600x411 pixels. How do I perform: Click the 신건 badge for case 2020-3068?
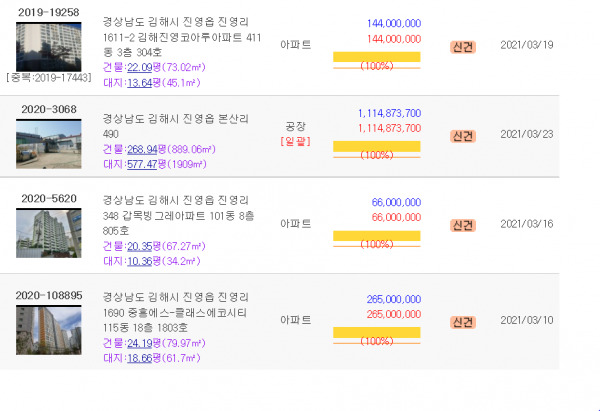tap(463, 136)
